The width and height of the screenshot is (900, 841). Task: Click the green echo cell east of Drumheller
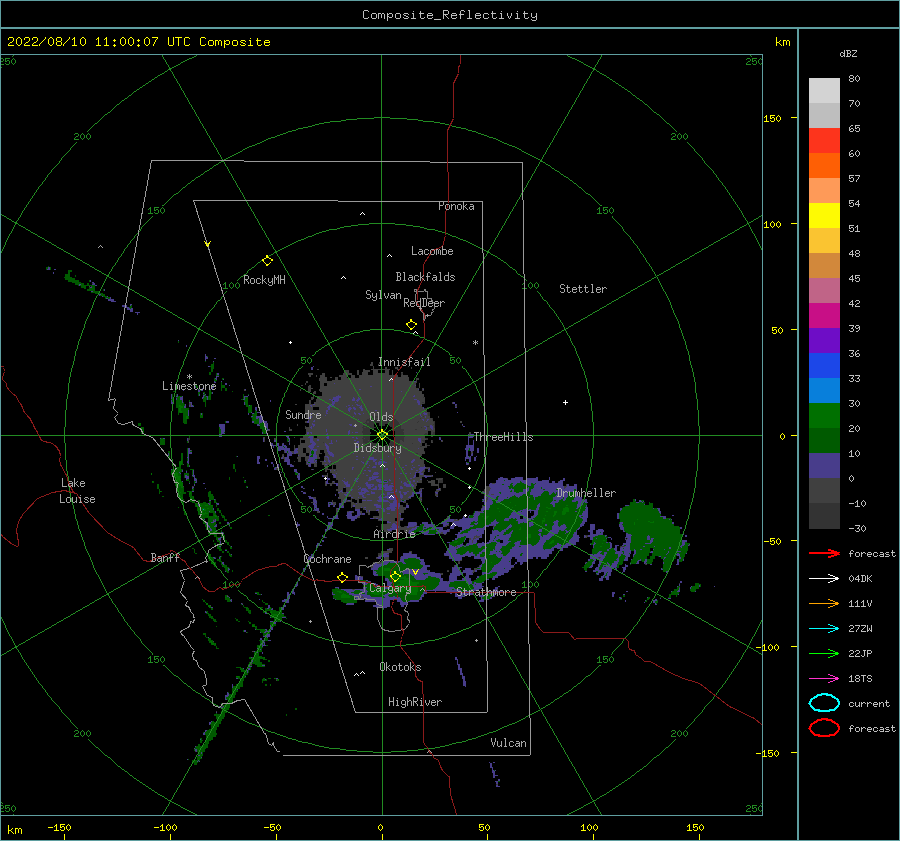651,534
